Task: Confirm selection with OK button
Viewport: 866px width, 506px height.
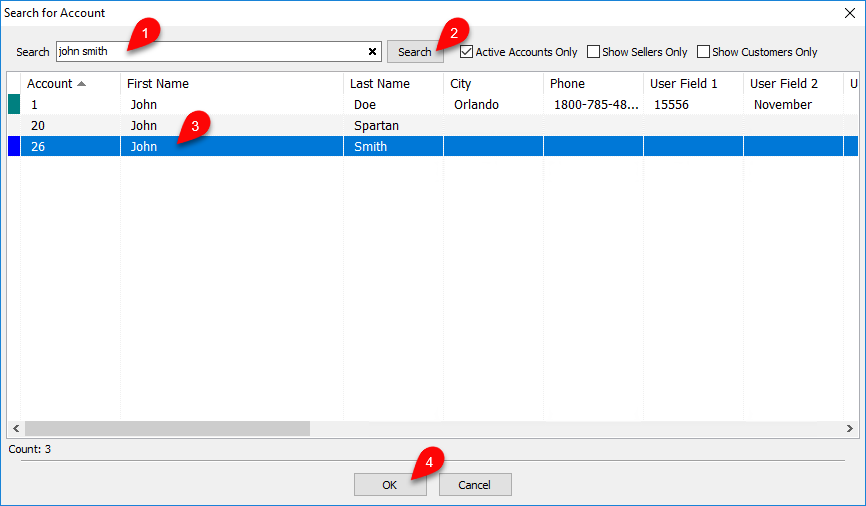Action: (390, 484)
